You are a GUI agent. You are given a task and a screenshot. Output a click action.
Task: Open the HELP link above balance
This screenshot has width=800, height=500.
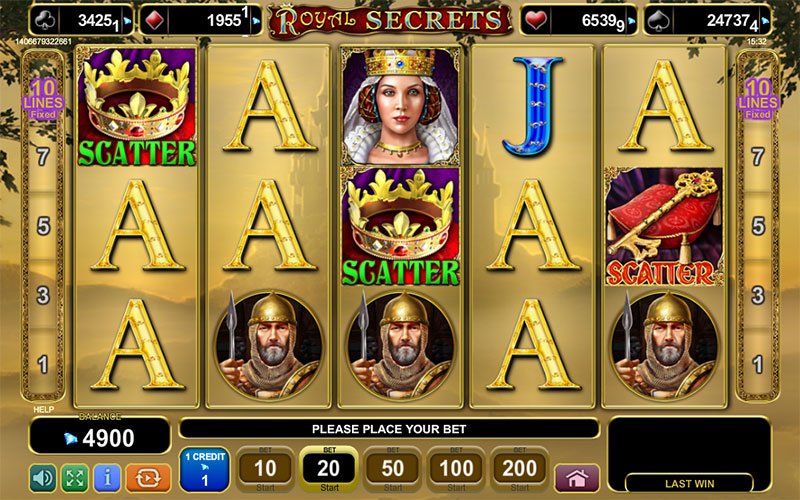pyautogui.click(x=43, y=409)
